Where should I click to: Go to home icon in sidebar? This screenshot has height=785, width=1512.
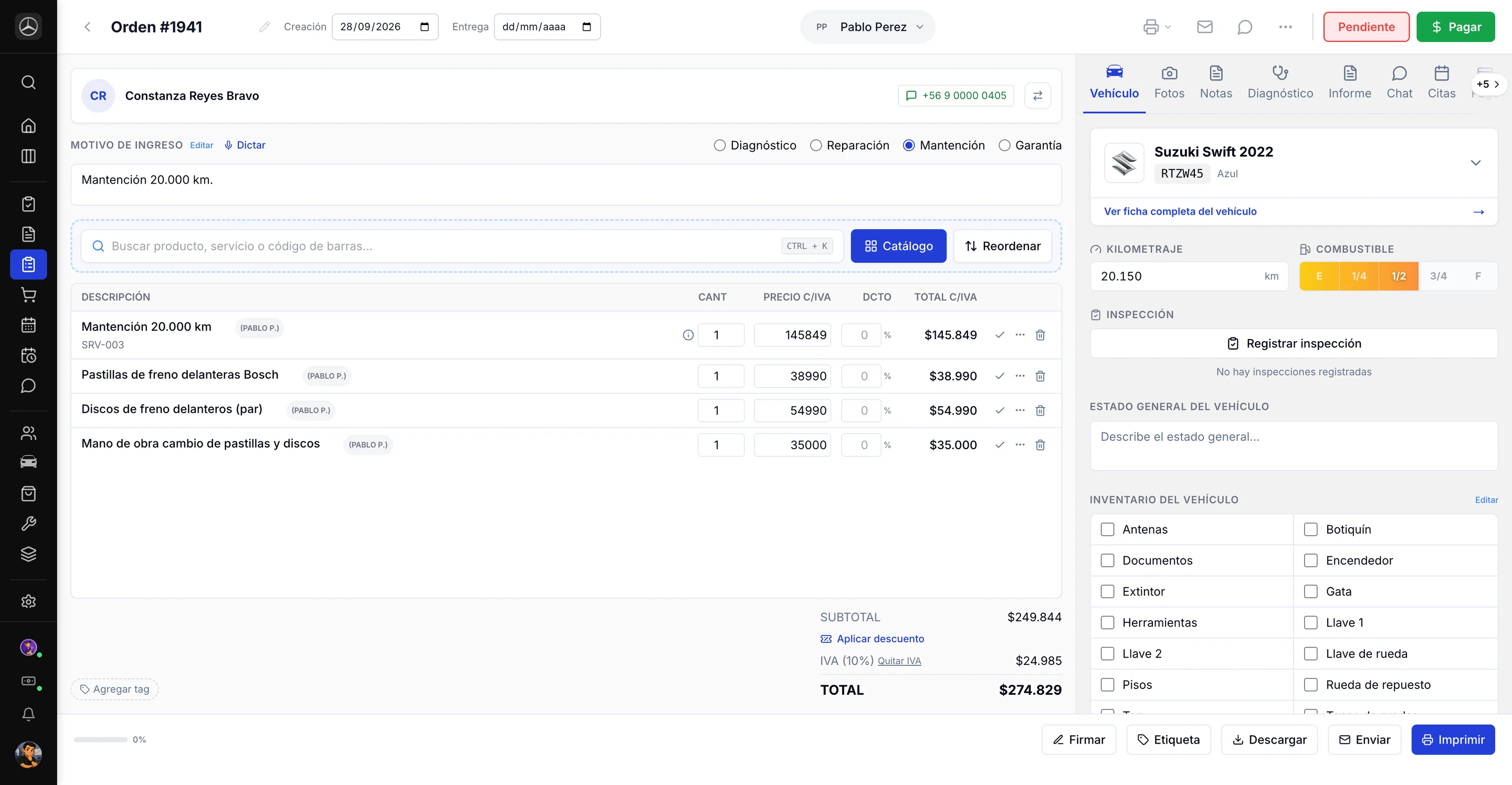click(x=28, y=125)
